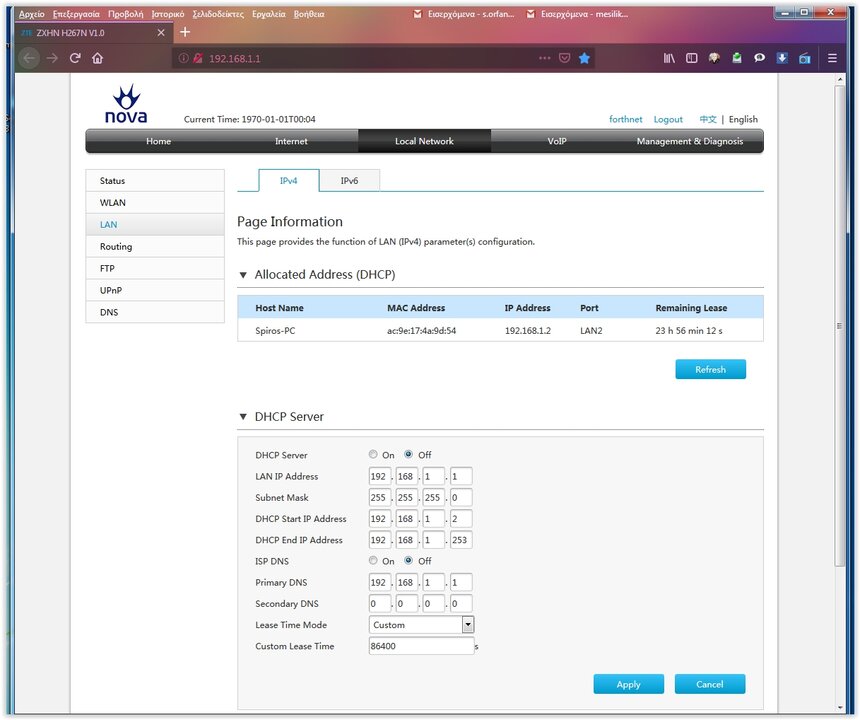The width and height of the screenshot is (860, 720).
Task: Switch language to 中文
Action: 708,119
